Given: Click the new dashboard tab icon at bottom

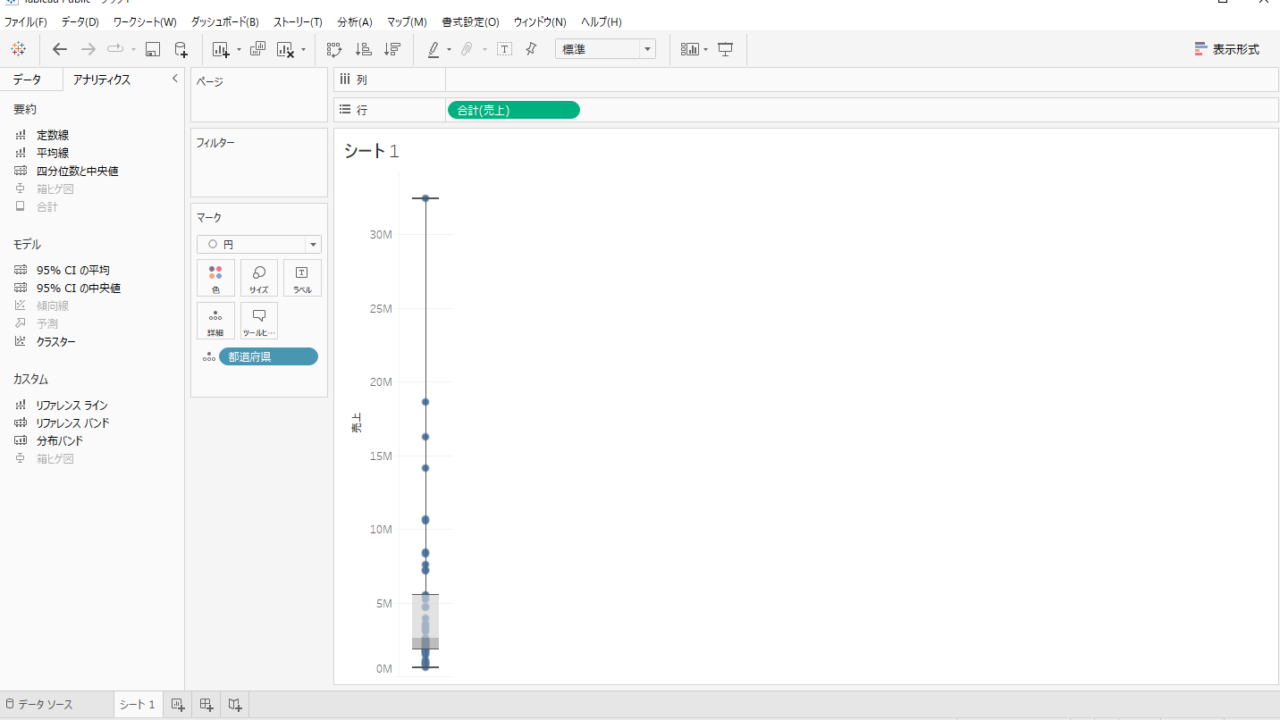Looking at the screenshot, I should [206, 704].
